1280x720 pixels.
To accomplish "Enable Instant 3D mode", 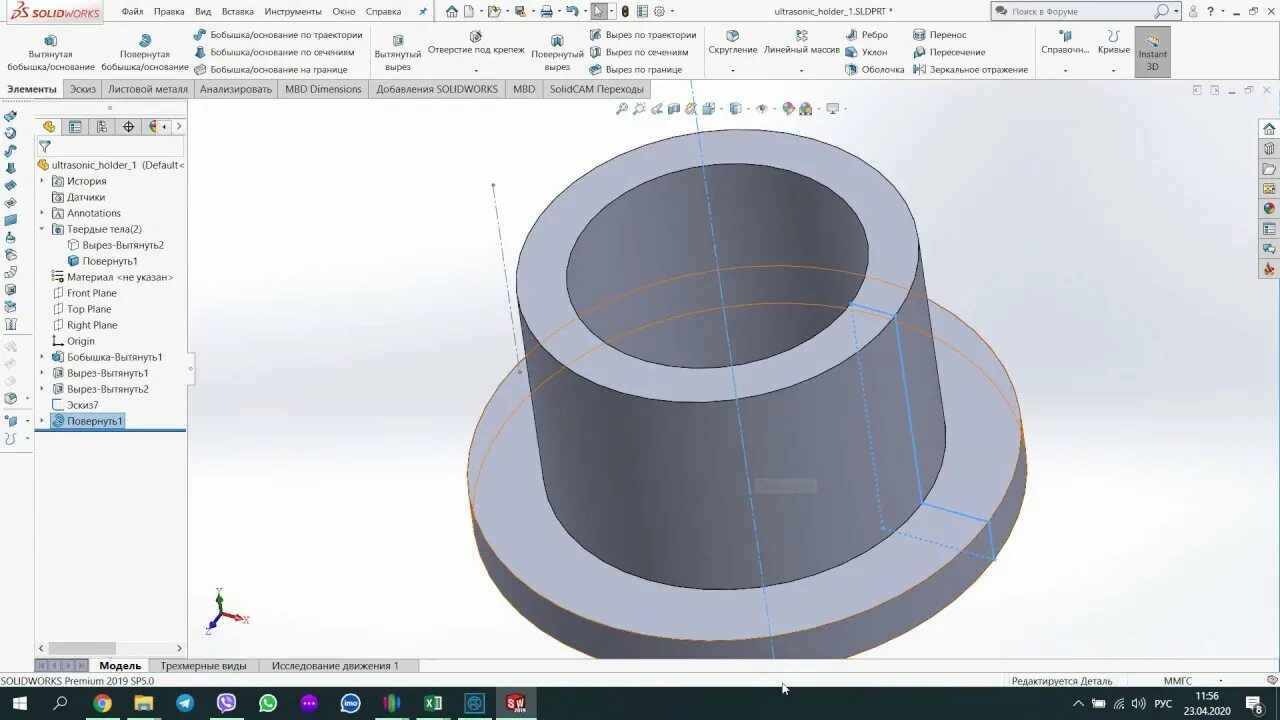I will pos(1152,50).
